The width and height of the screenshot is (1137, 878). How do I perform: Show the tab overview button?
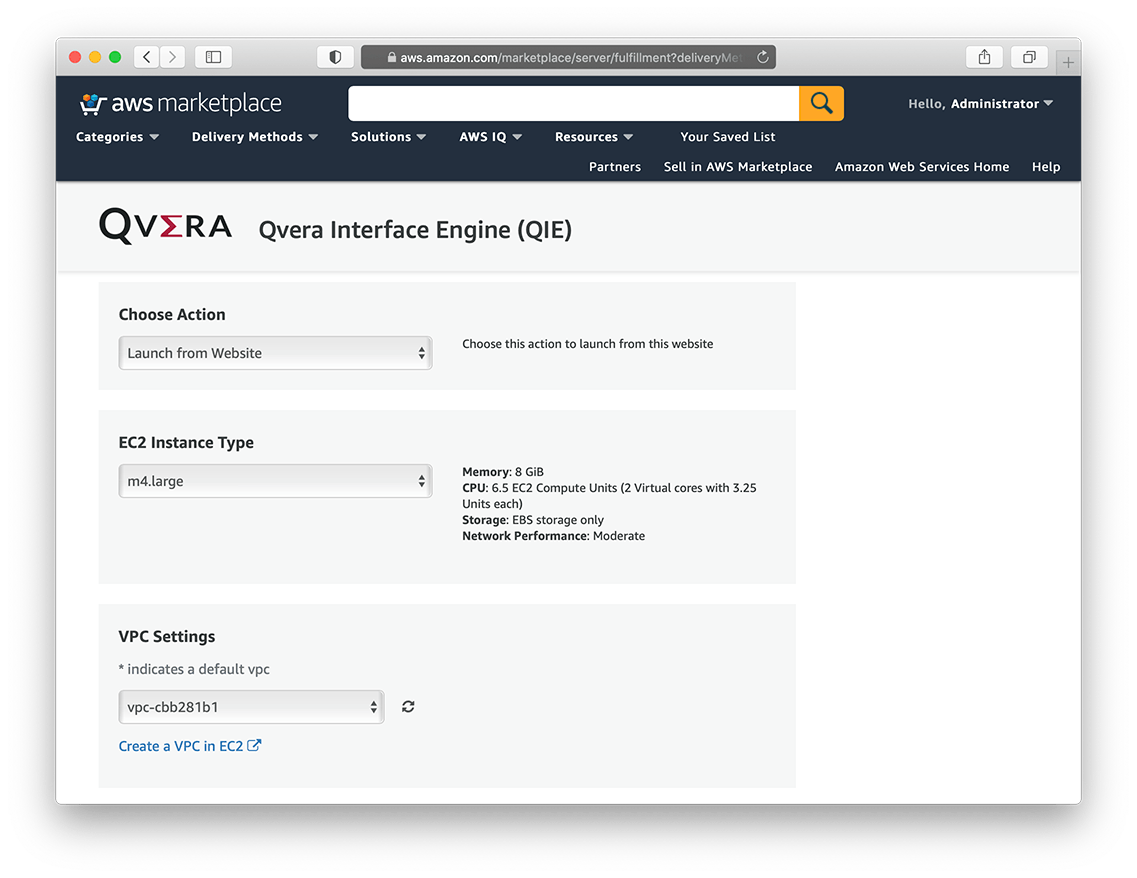click(x=1029, y=57)
